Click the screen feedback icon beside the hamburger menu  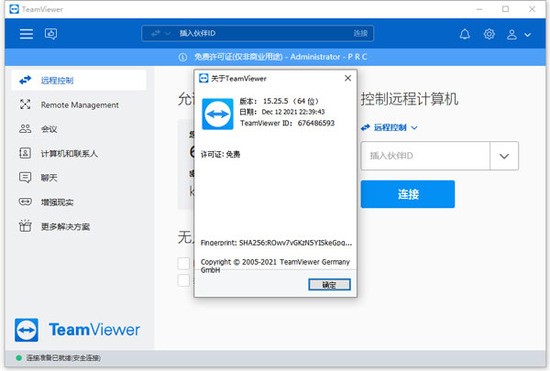pyautogui.click(x=51, y=34)
